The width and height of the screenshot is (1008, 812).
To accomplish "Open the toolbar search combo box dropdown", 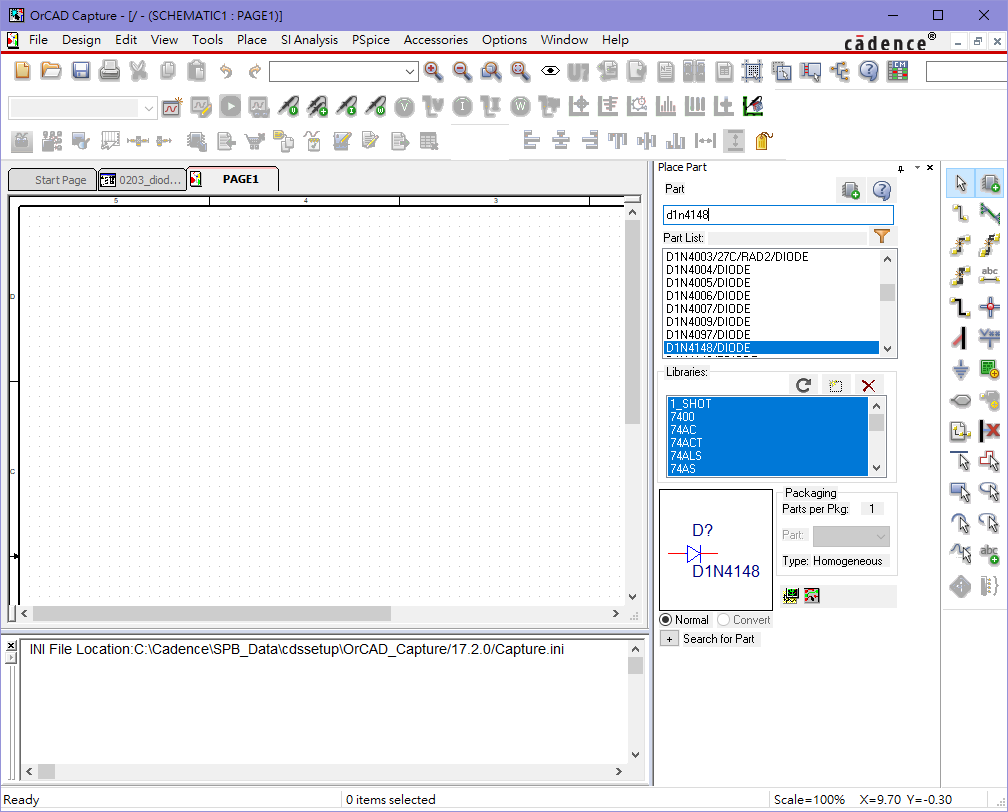I will 410,71.
